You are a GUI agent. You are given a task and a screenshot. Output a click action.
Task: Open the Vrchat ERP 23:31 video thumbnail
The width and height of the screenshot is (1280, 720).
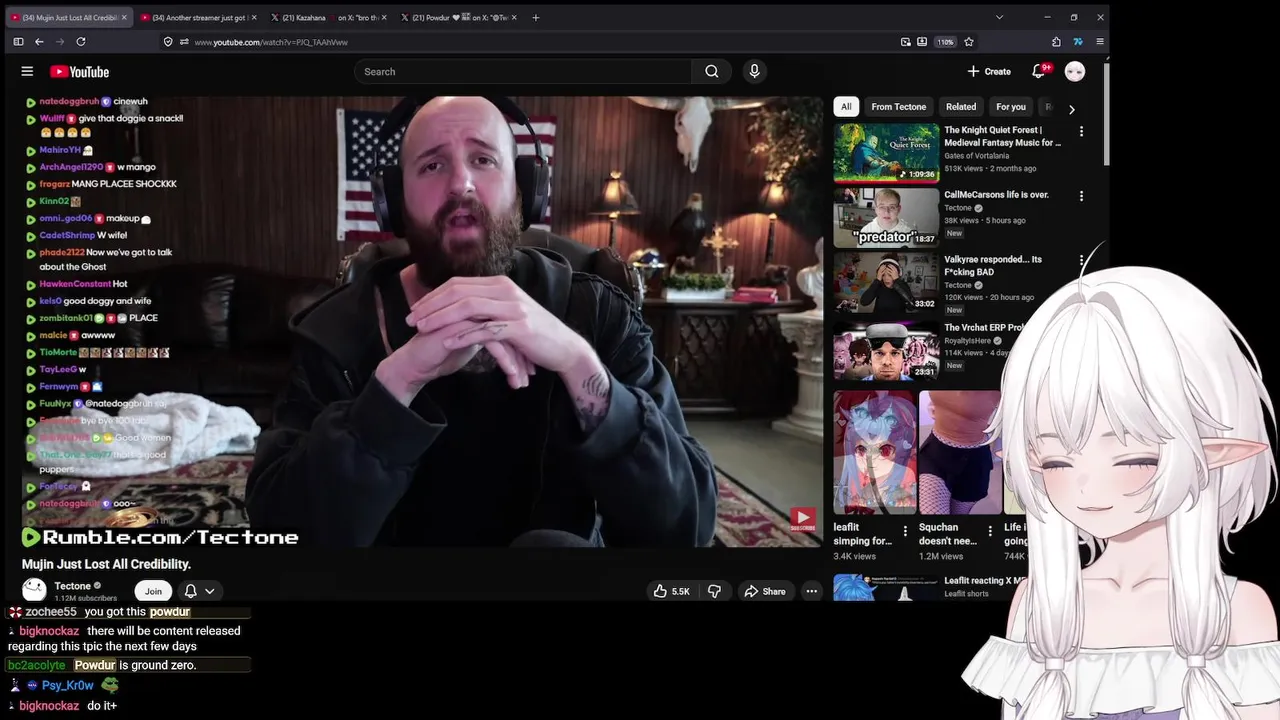tap(886, 350)
